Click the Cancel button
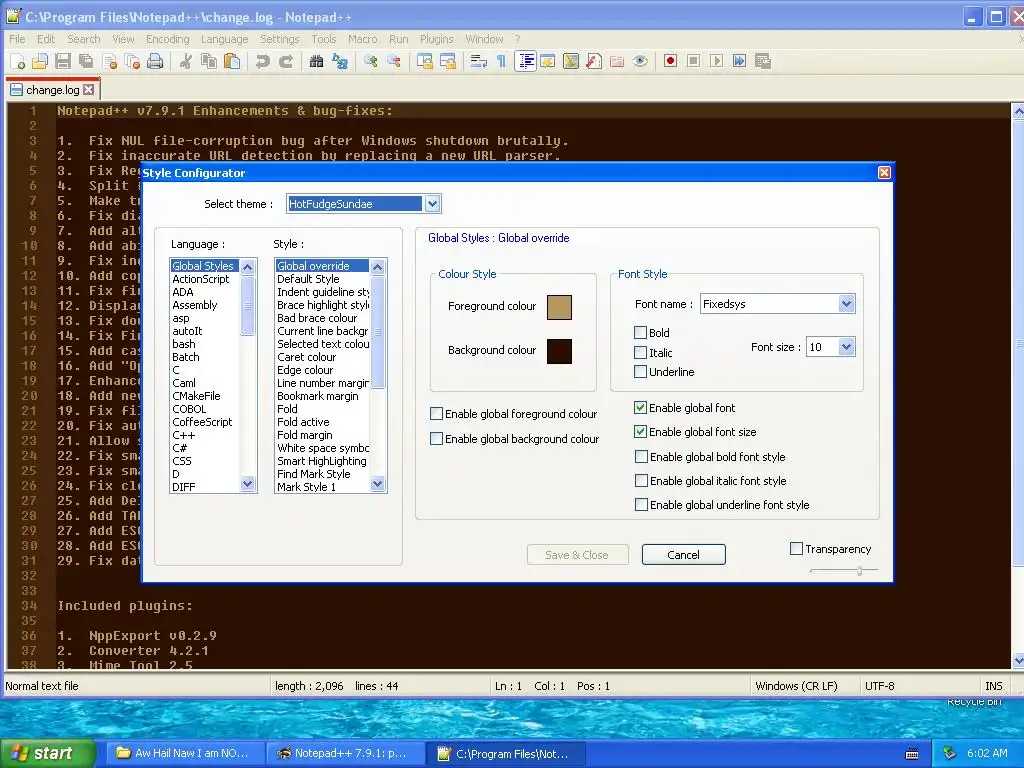1024x768 pixels. 683,554
